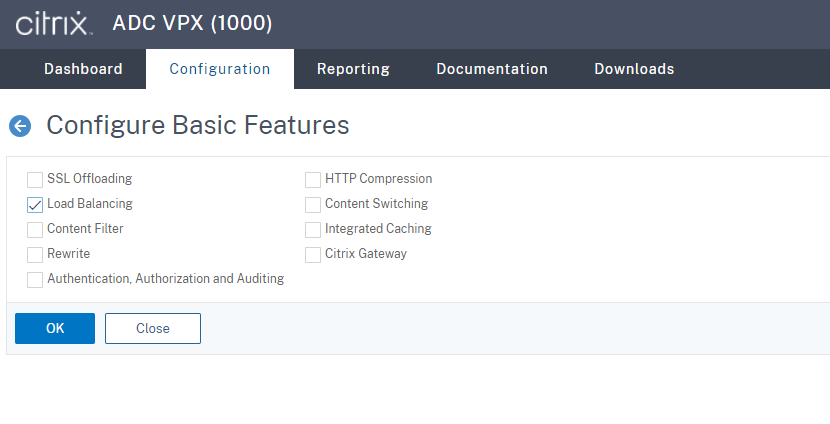Image resolution: width=830 pixels, height=424 pixels.
Task: Click the Configure Basic Features heading
Action: click(198, 125)
